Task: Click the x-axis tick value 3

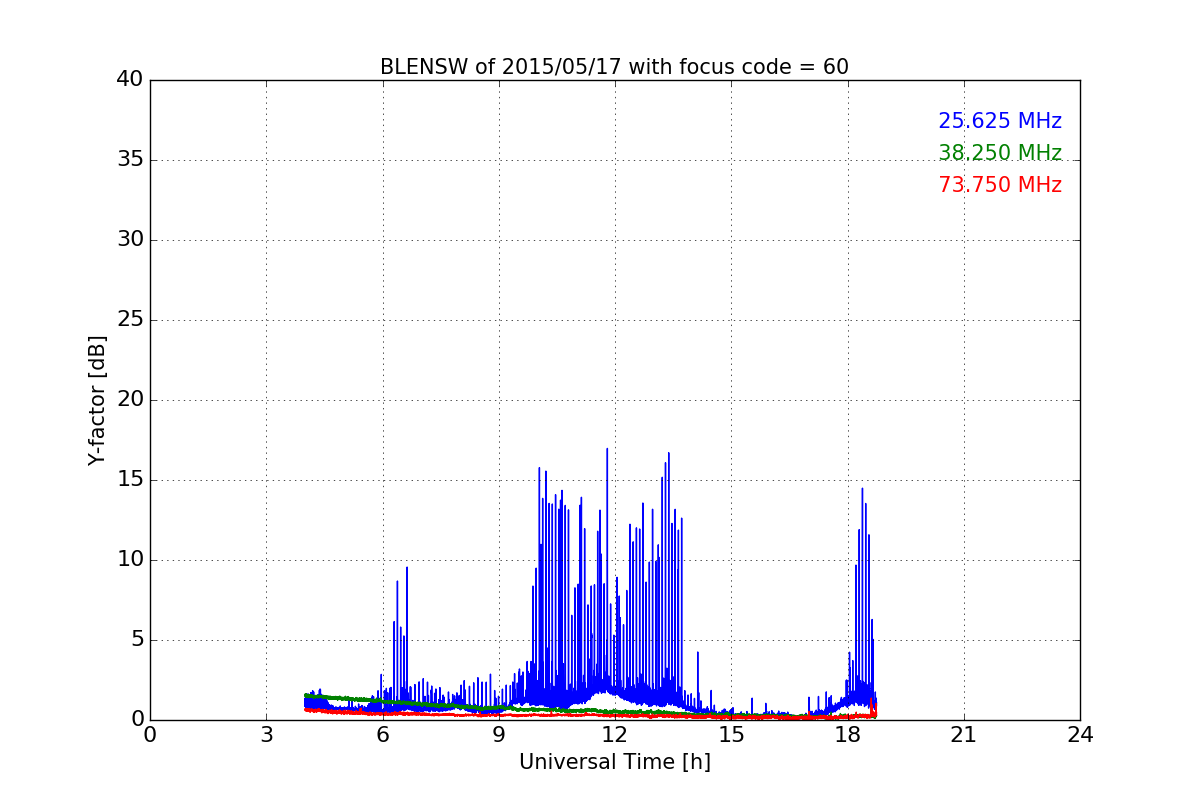Action: [x=266, y=735]
